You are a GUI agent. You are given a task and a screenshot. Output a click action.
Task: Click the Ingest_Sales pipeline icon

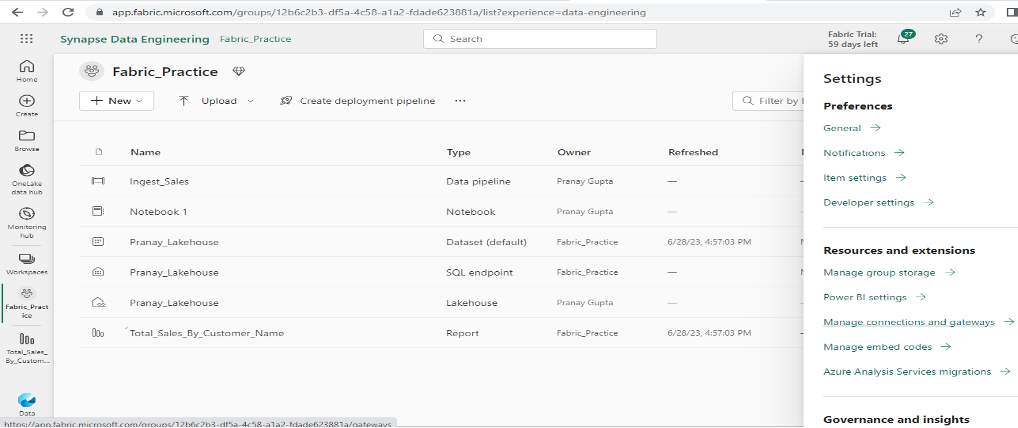click(x=98, y=181)
